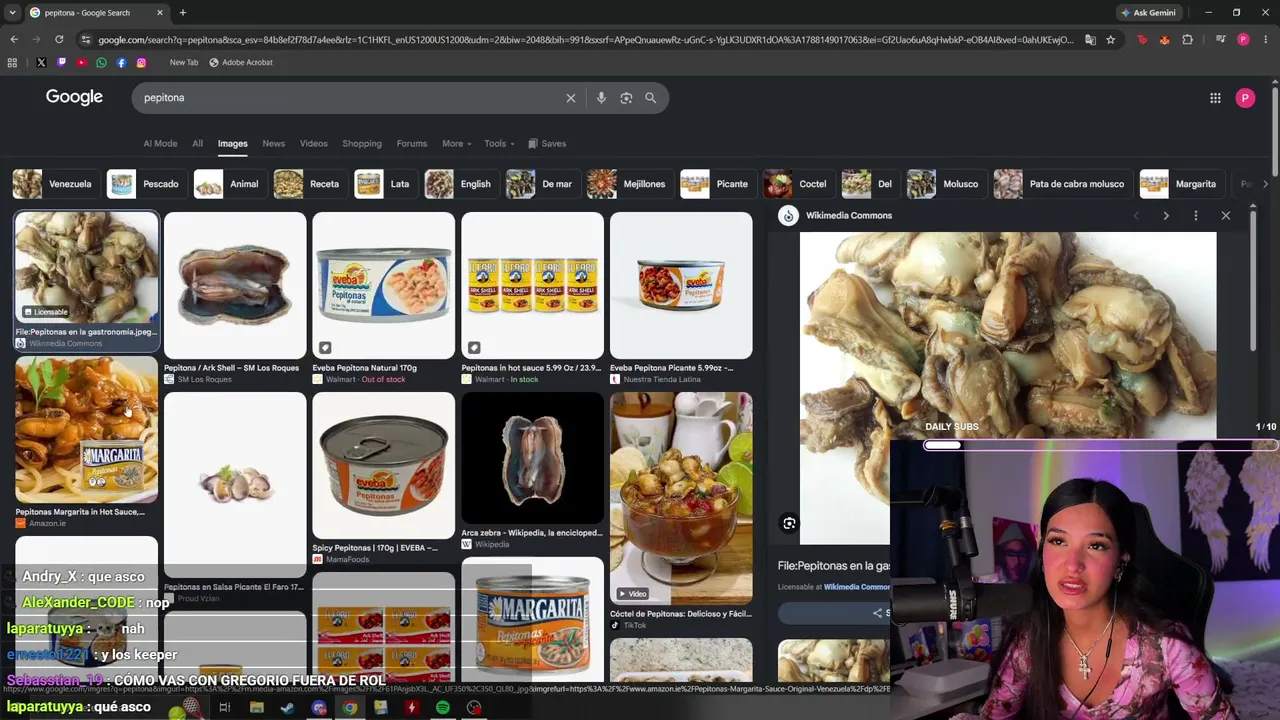Open the X (Twitter) bookmark

pos(41,62)
